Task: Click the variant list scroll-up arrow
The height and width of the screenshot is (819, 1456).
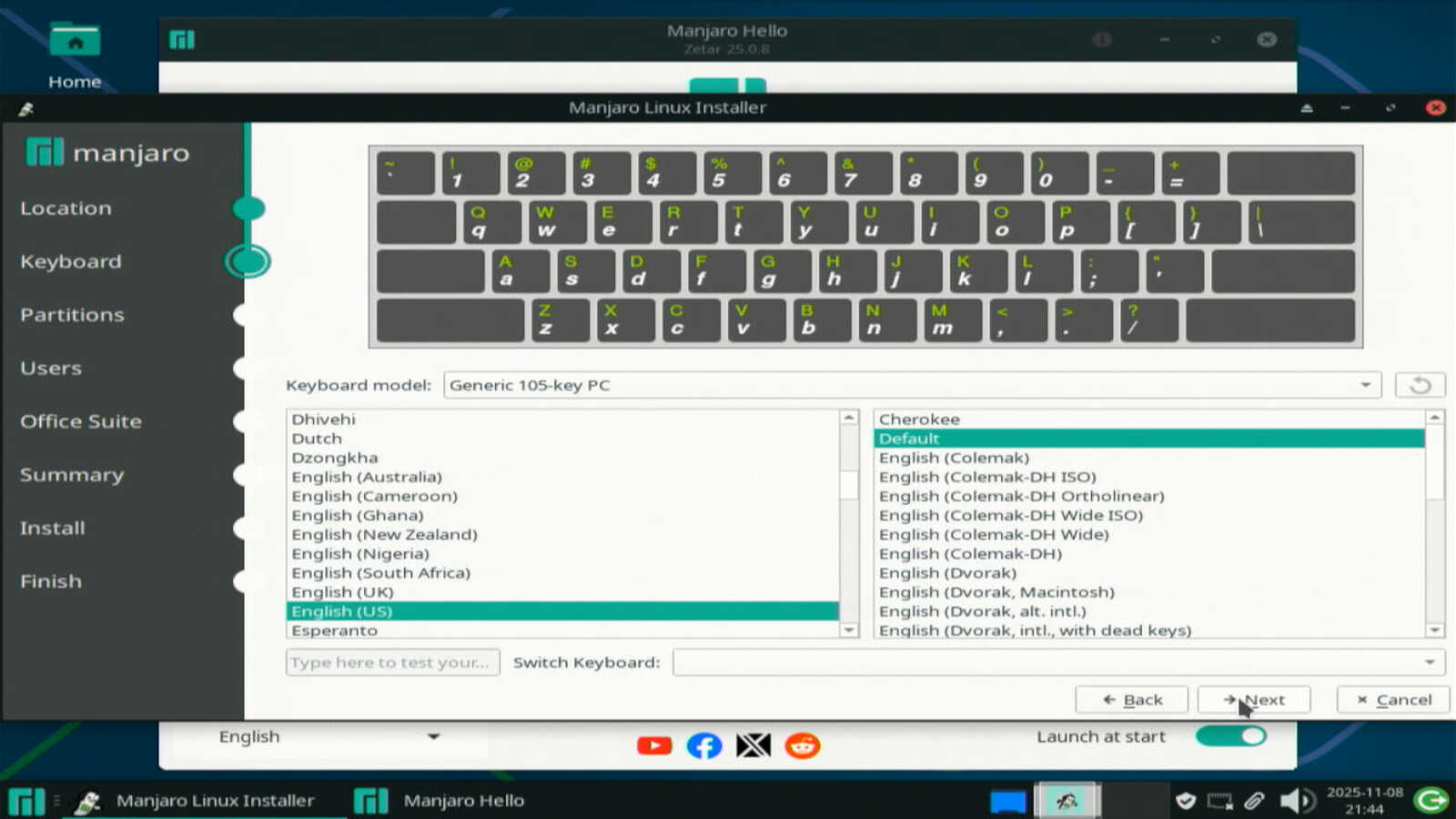Action: (1435, 418)
